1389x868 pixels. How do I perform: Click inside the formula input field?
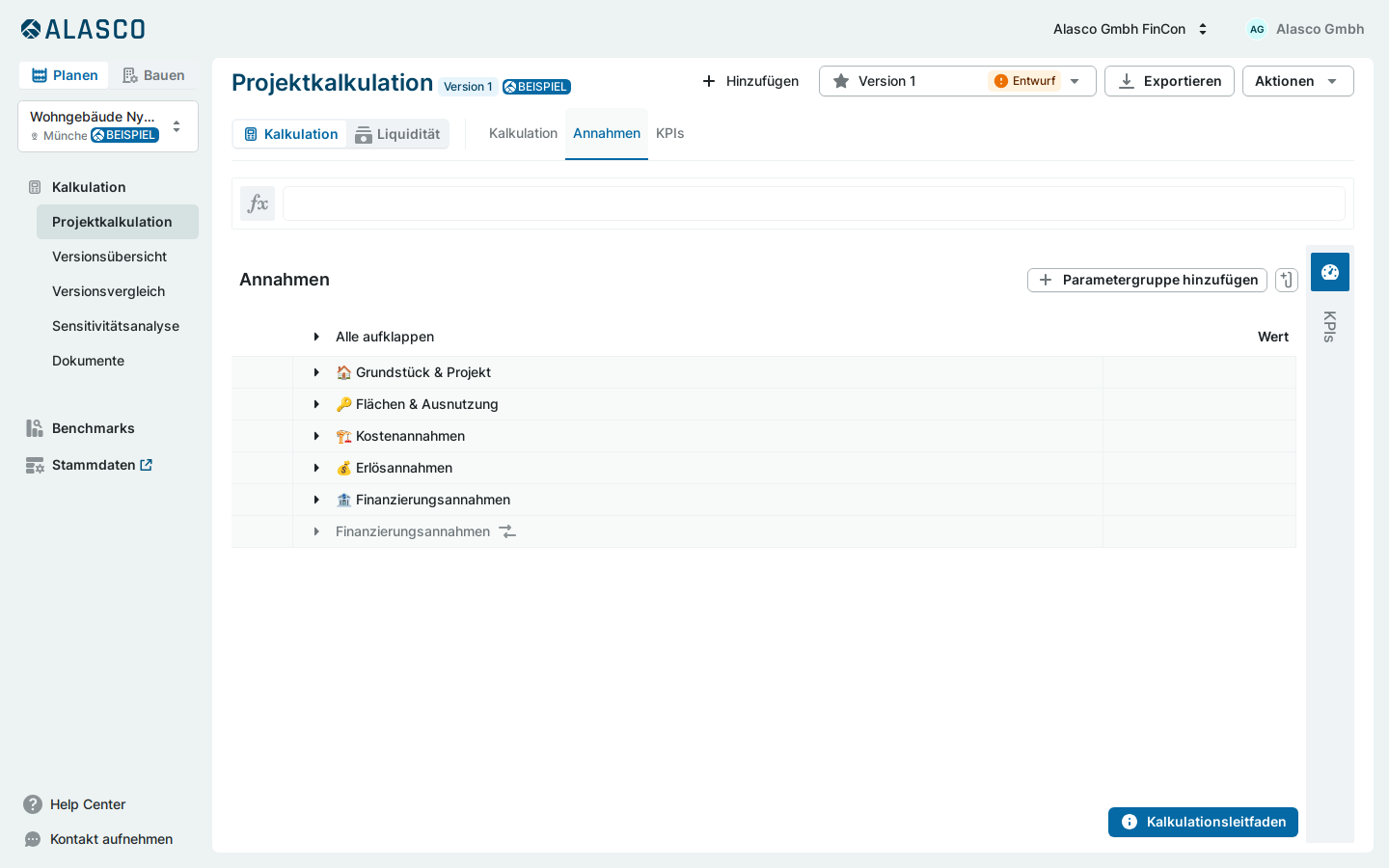pos(814,203)
